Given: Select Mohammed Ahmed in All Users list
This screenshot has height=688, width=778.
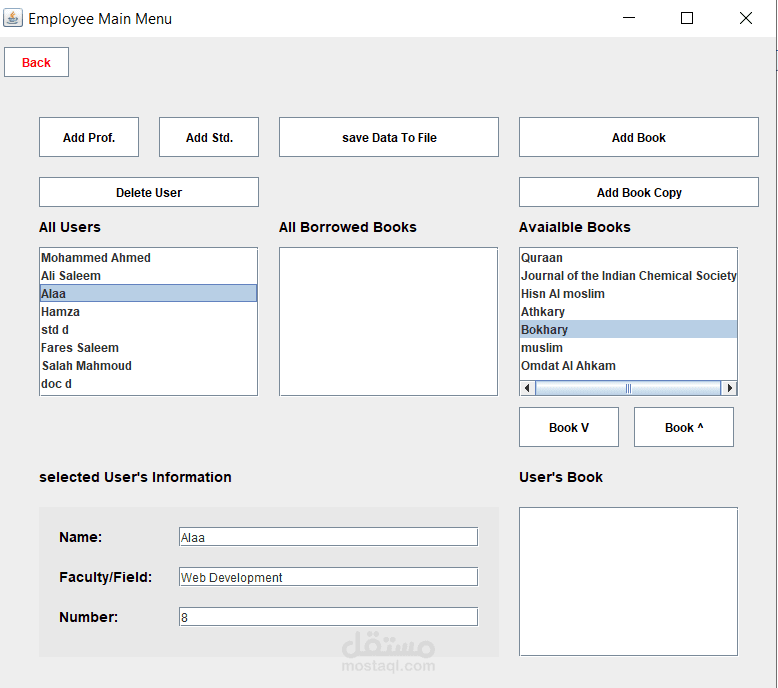Looking at the screenshot, I should [x=96, y=258].
